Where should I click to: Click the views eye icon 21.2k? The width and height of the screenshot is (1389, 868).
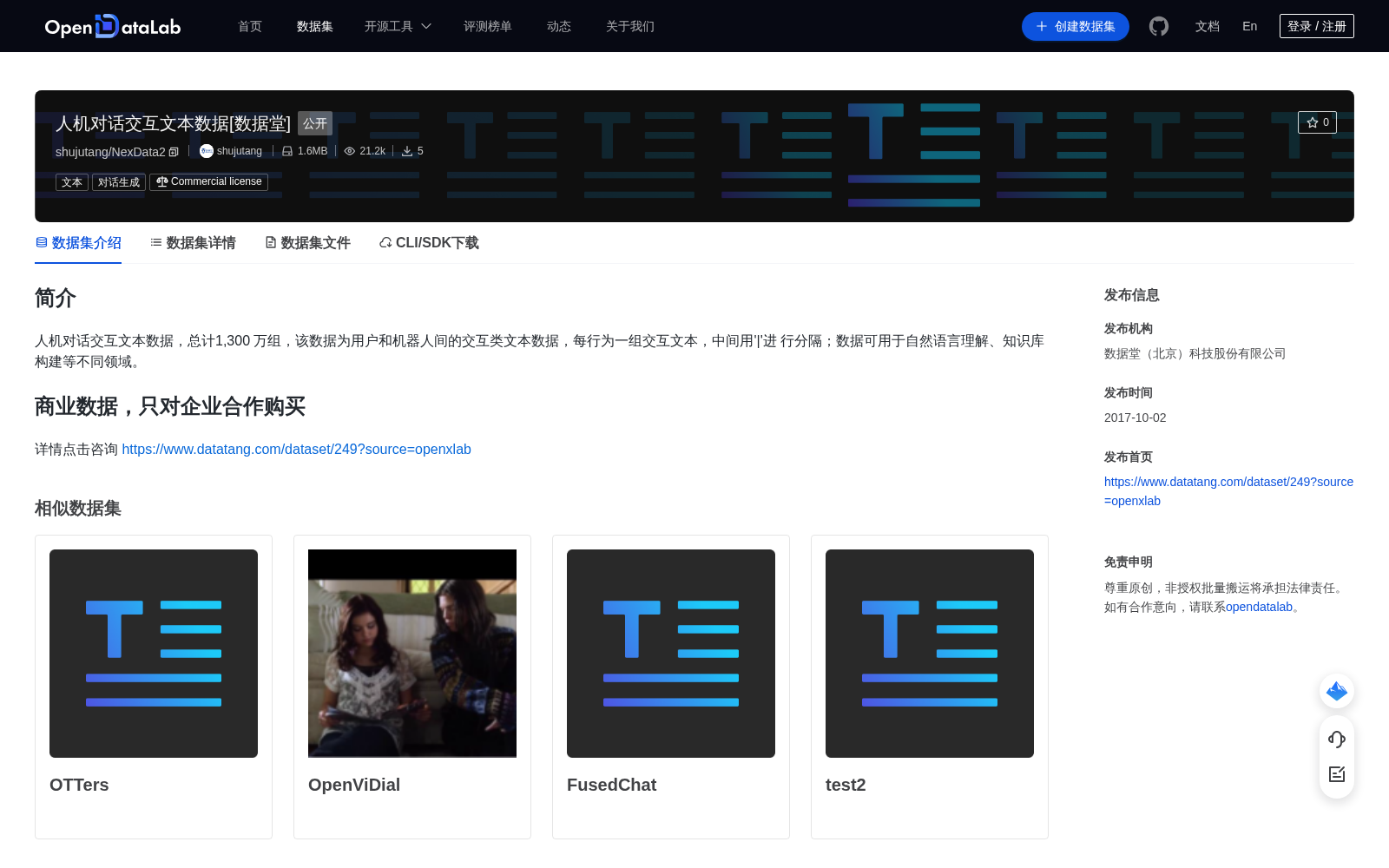click(350, 151)
